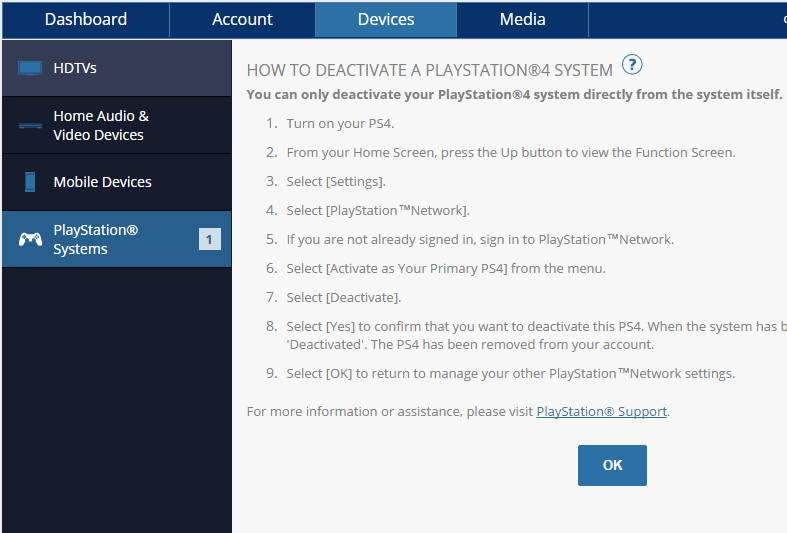Image resolution: width=787 pixels, height=533 pixels.
Task: Switch to the Account tab
Action: [242, 20]
